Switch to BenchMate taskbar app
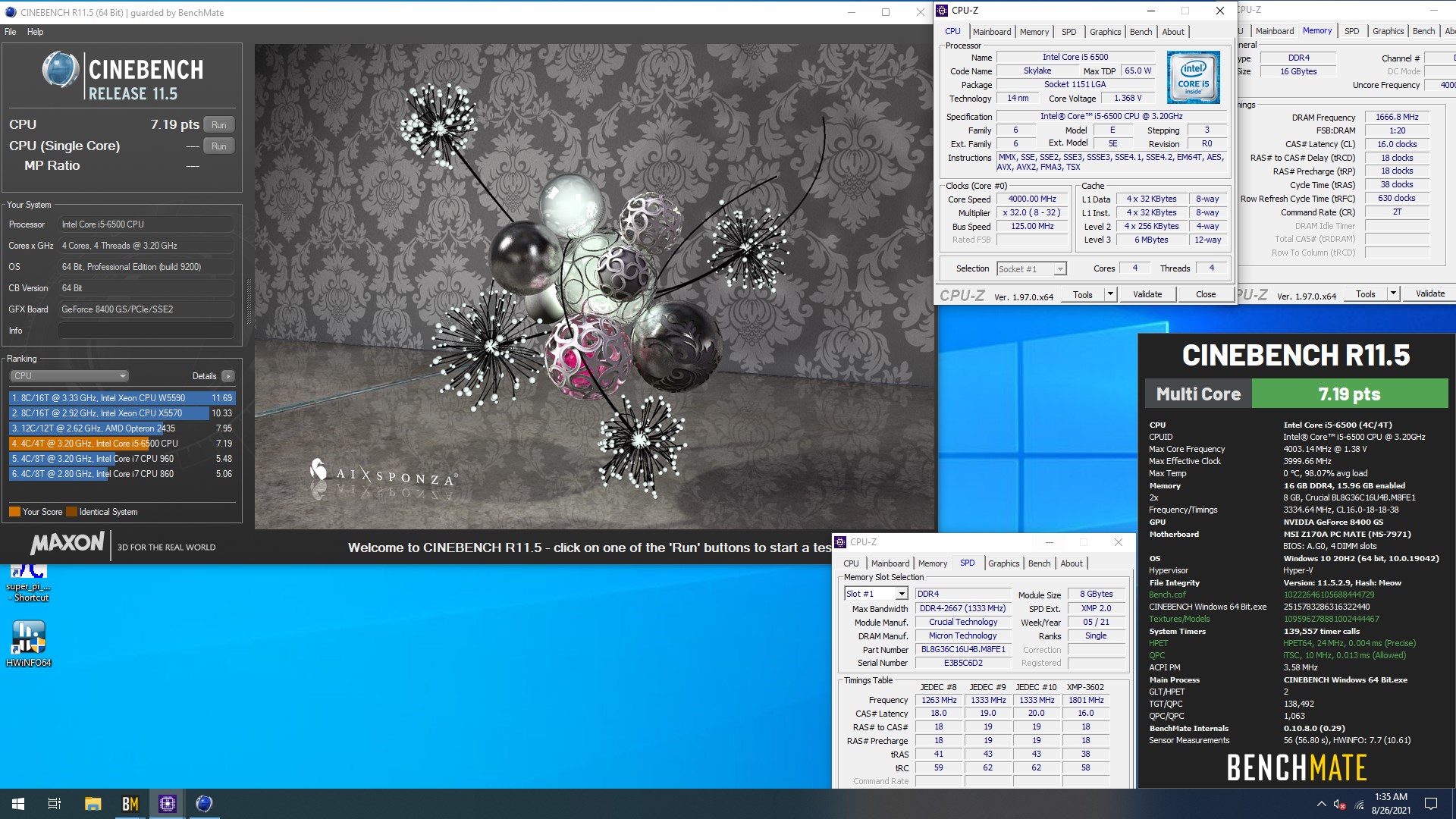 130,804
